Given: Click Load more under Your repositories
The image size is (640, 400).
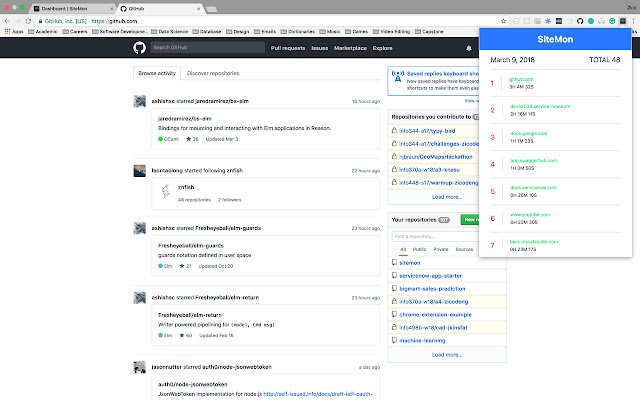Looking at the screenshot, I should [x=447, y=355].
